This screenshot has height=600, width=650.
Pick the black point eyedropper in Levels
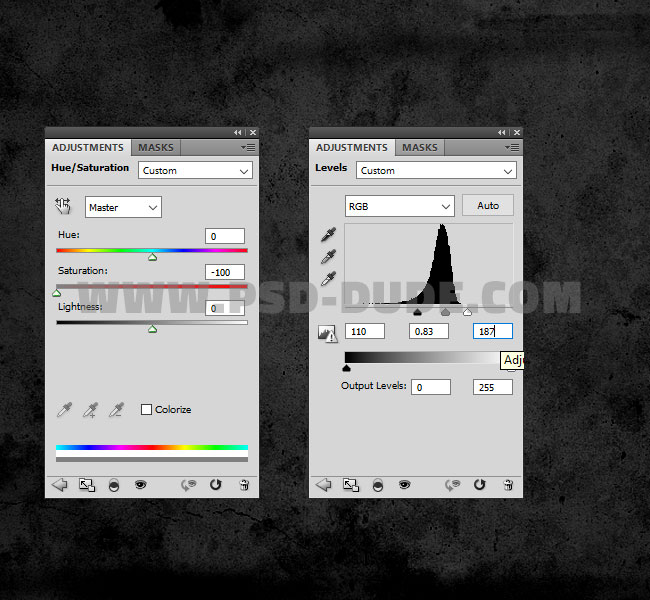click(328, 235)
